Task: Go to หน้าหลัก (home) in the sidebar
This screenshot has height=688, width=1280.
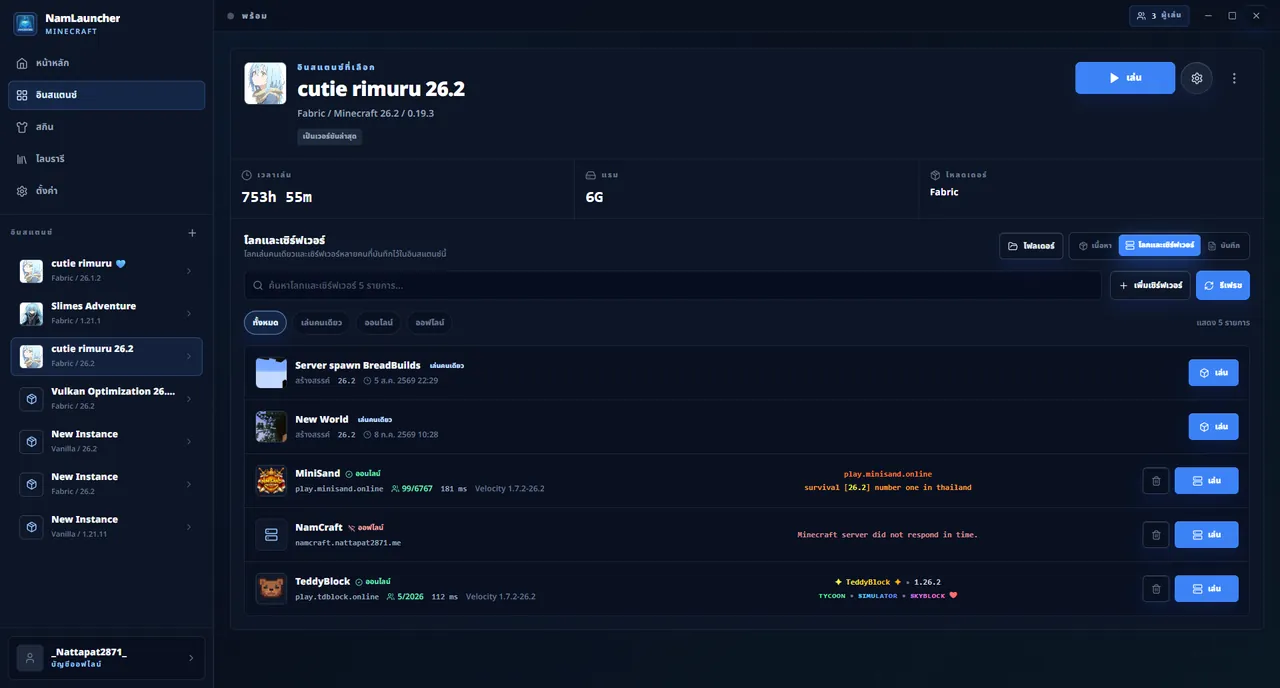Action: (x=107, y=63)
